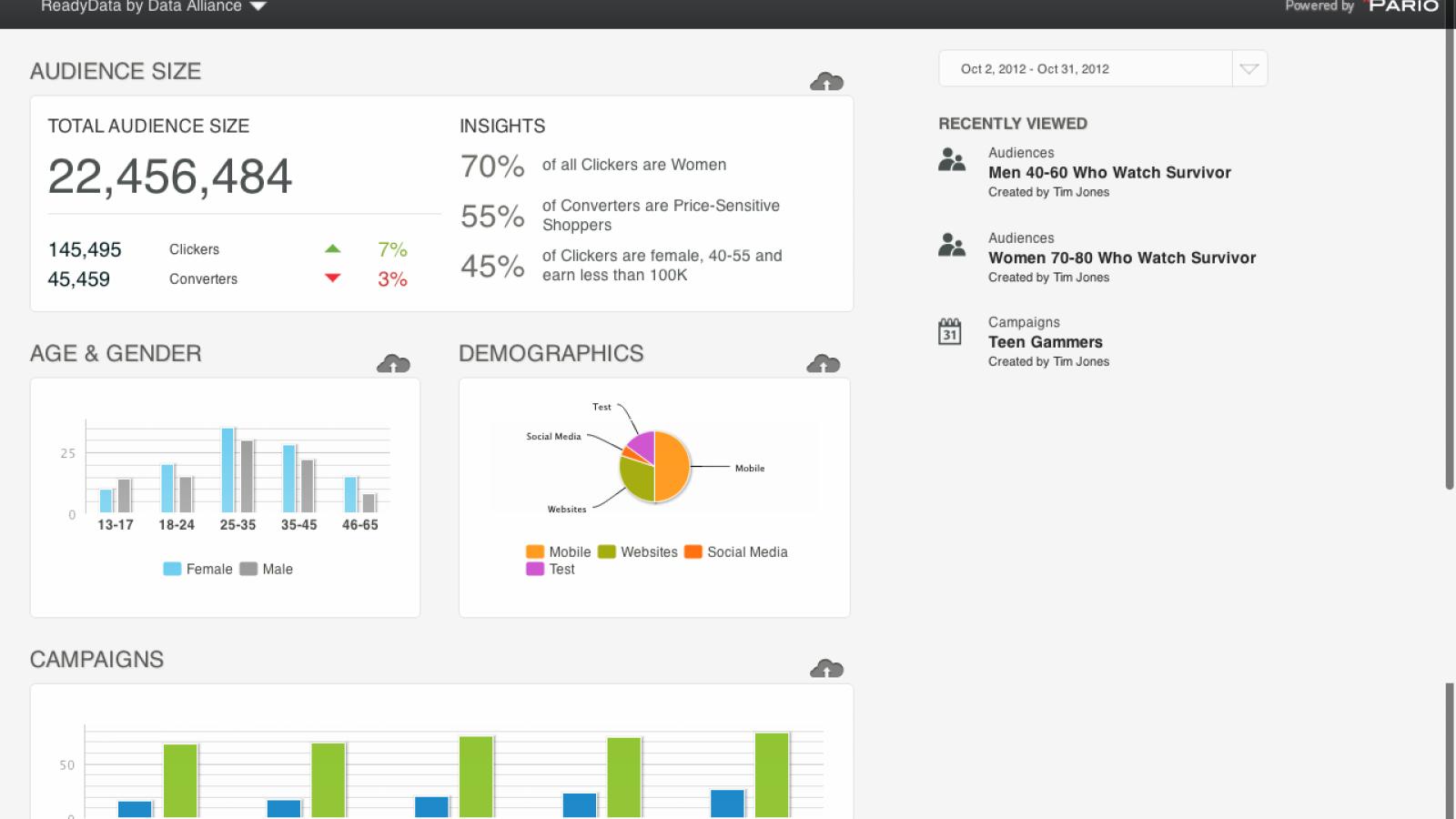The height and width of the screenshot is (819, 1456).
Task: Open Women 70-80 Who Watch Survivor
Action: 1122,258
